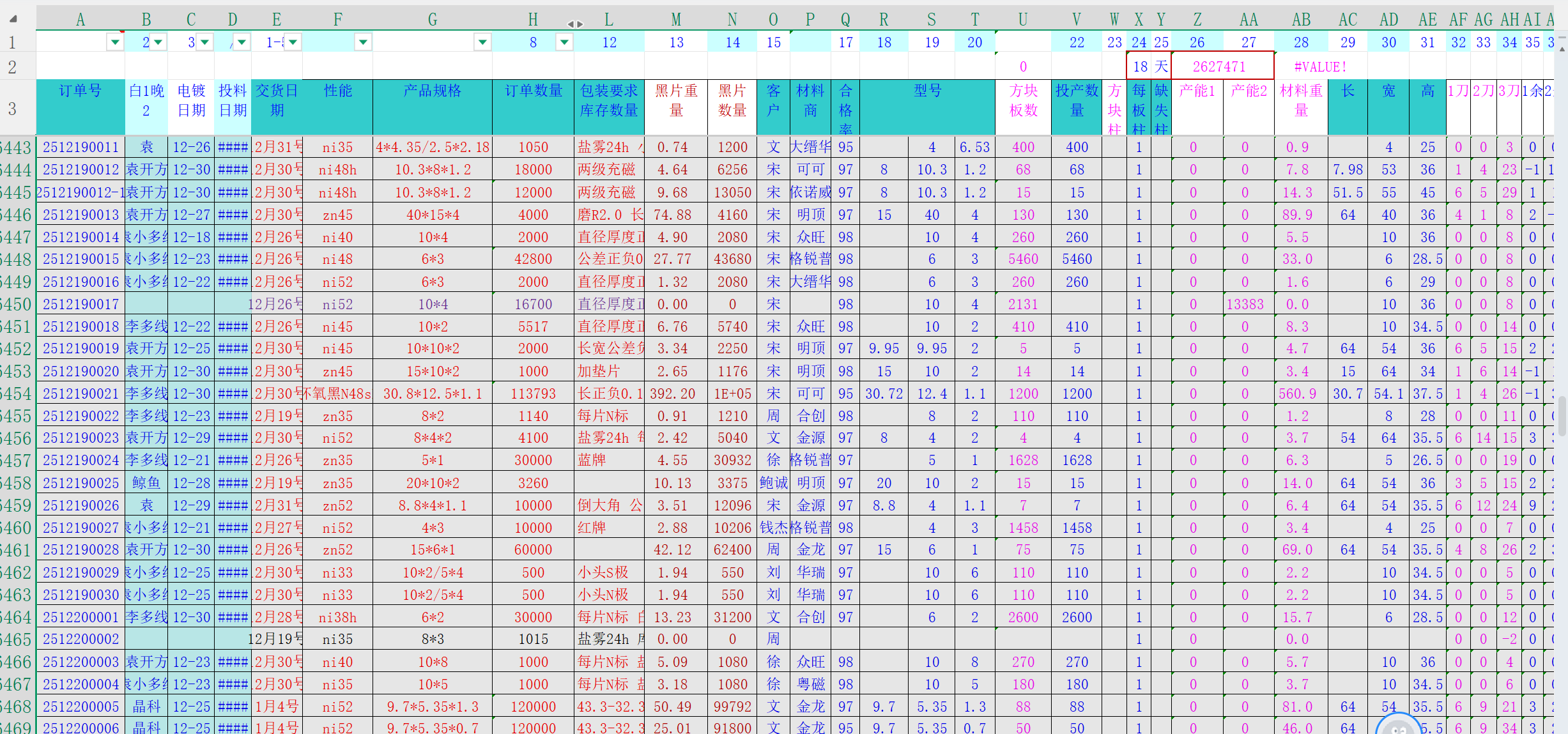Click spec cell 30.8*12.5*1.1
The height and width of the screenshot is (734, 1568).
(433, 394)
